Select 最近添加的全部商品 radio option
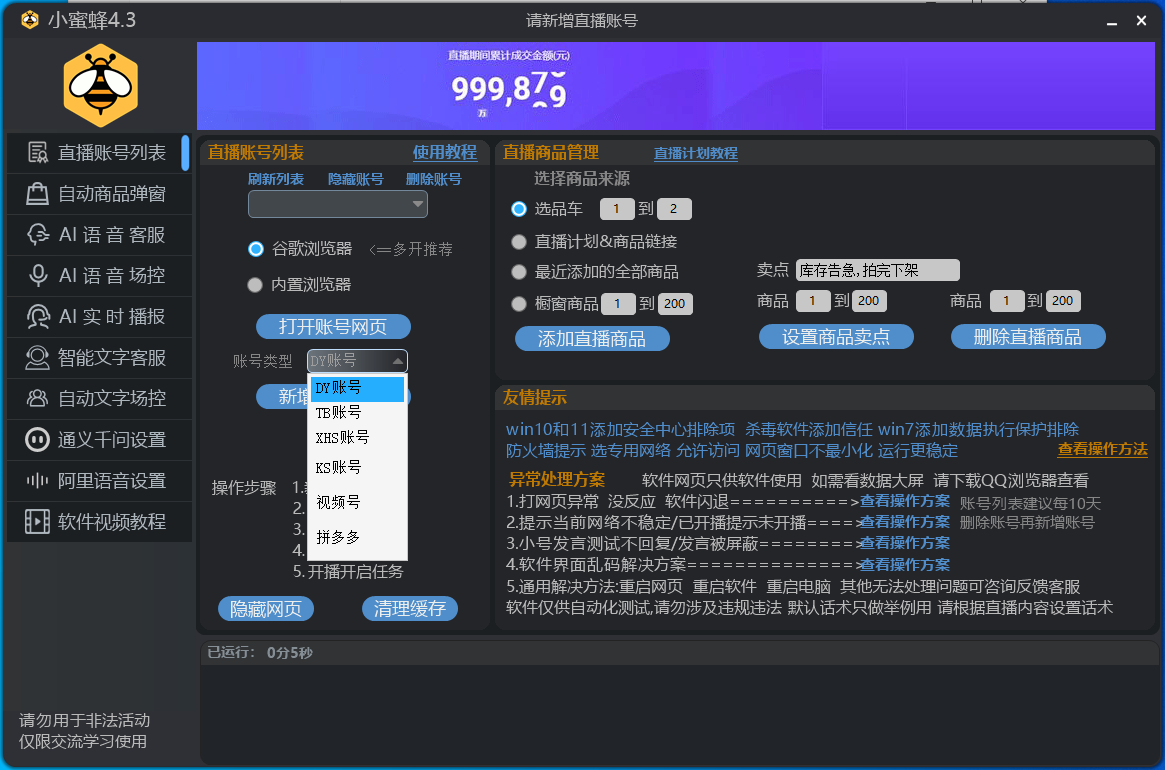The height and width of the screenshot is (770, 1165). [519, 272]
